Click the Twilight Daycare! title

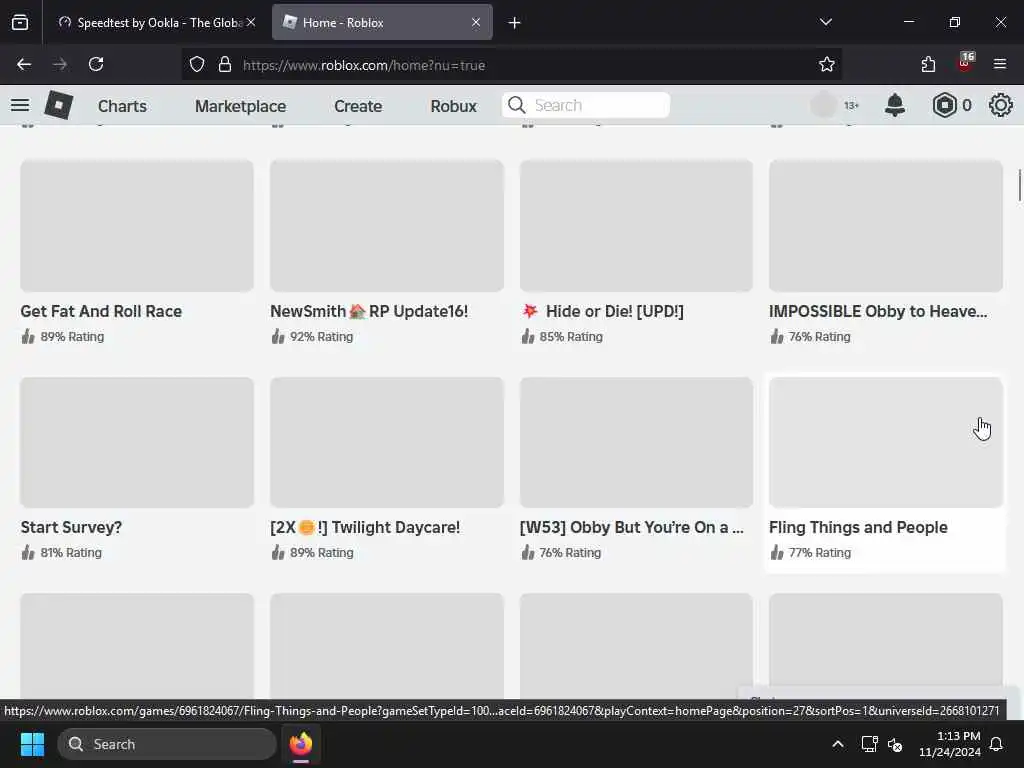[365, 528]
